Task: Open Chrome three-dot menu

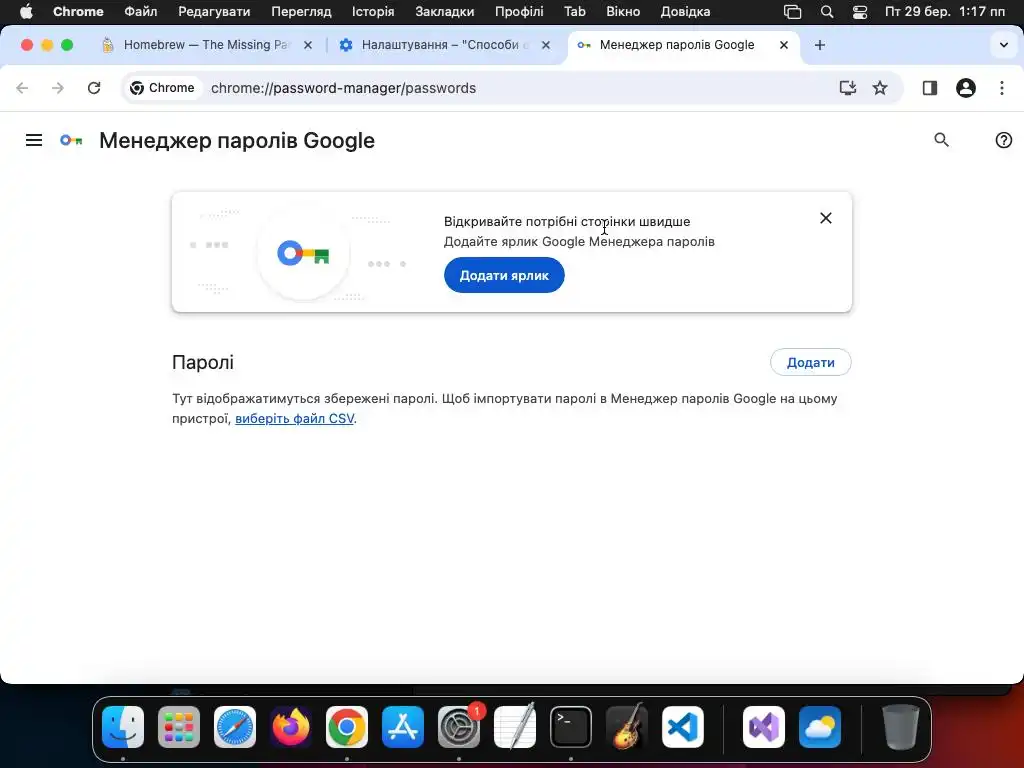Action: point(1002,88)
